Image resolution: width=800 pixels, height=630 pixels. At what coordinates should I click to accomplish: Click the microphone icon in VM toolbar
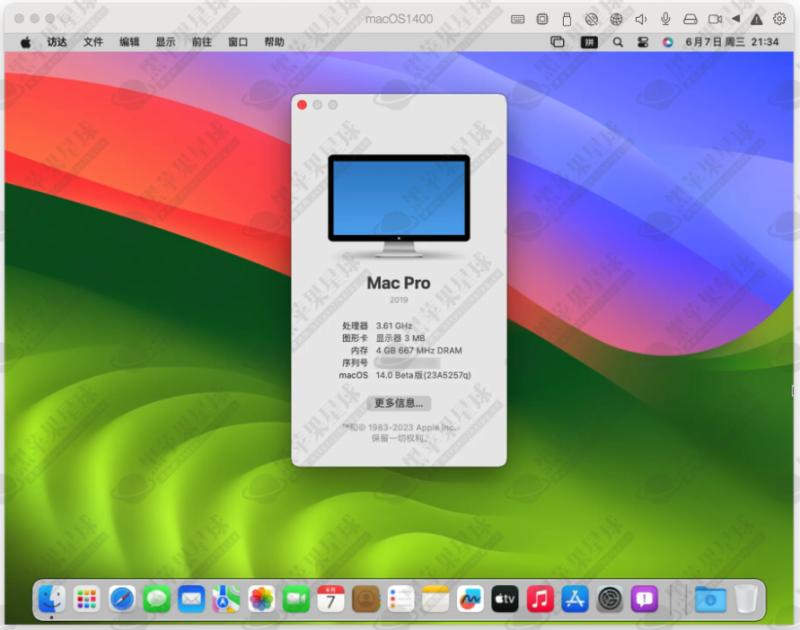[x=665, y=19]
